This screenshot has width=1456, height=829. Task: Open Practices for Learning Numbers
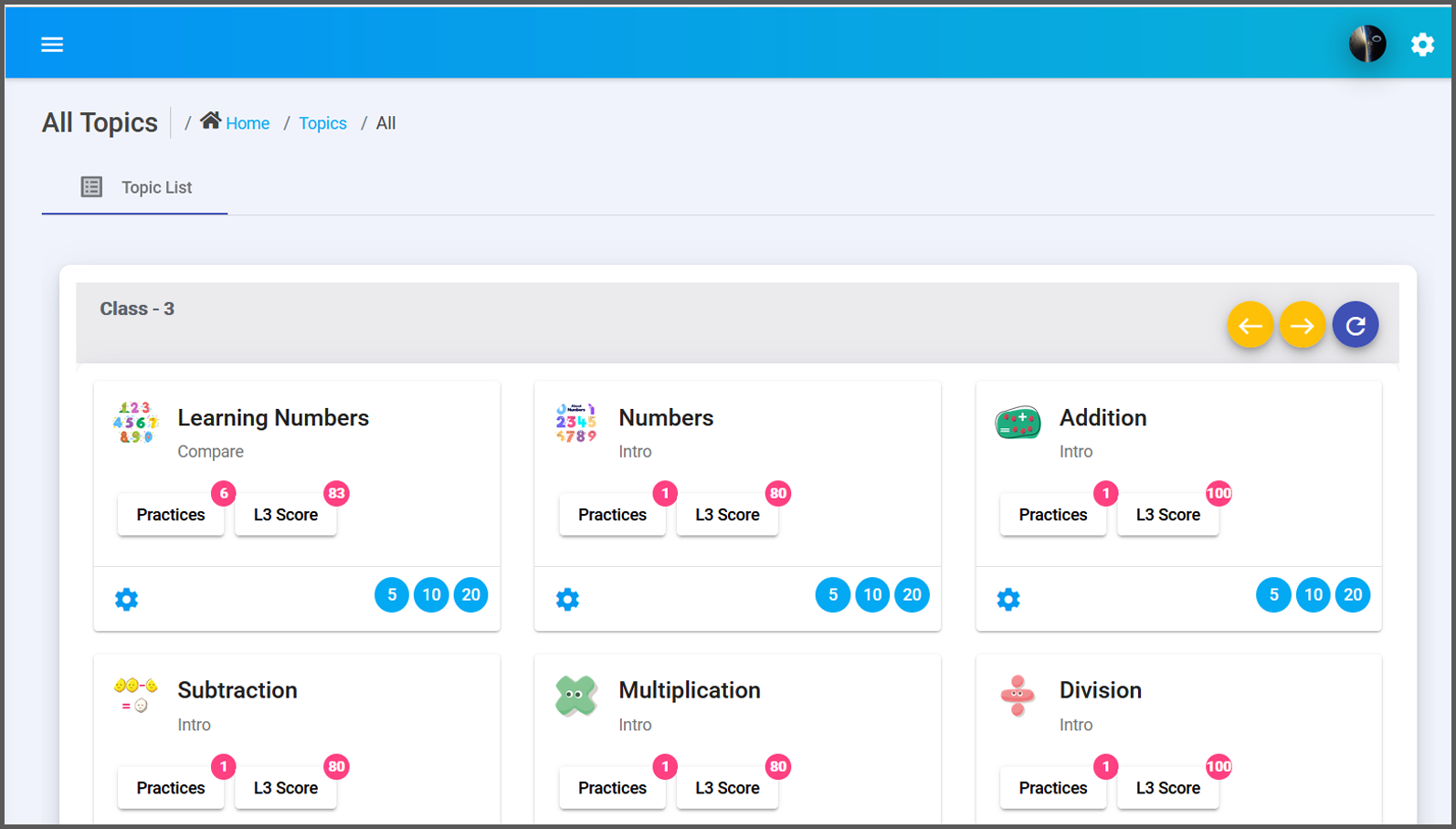(171, 515)
